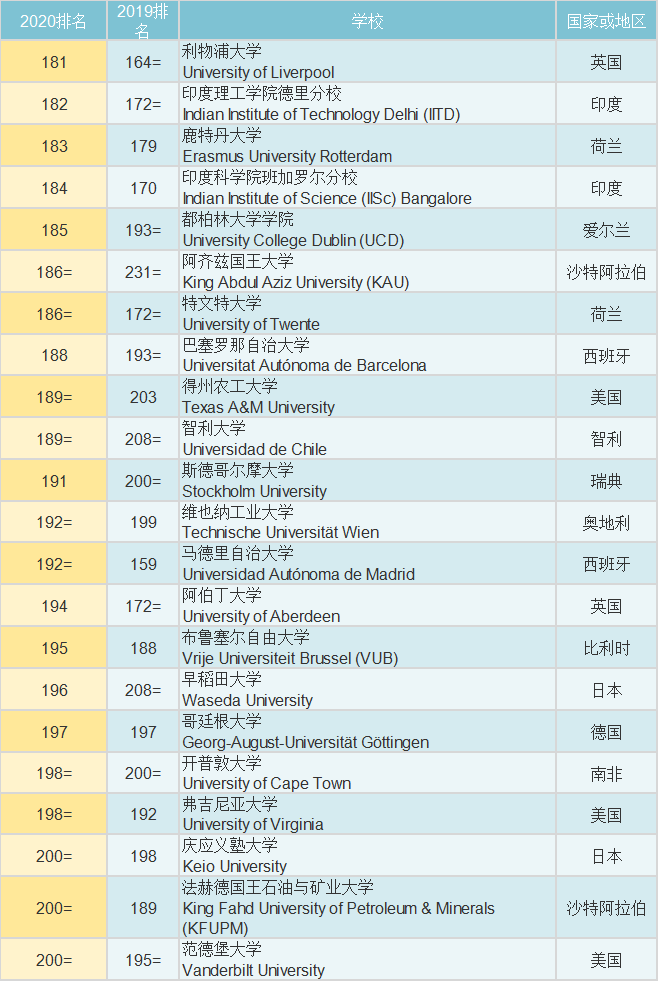658x981 pixels.
Task: Click 2019 rank cell 203
Action: (143, 397)
